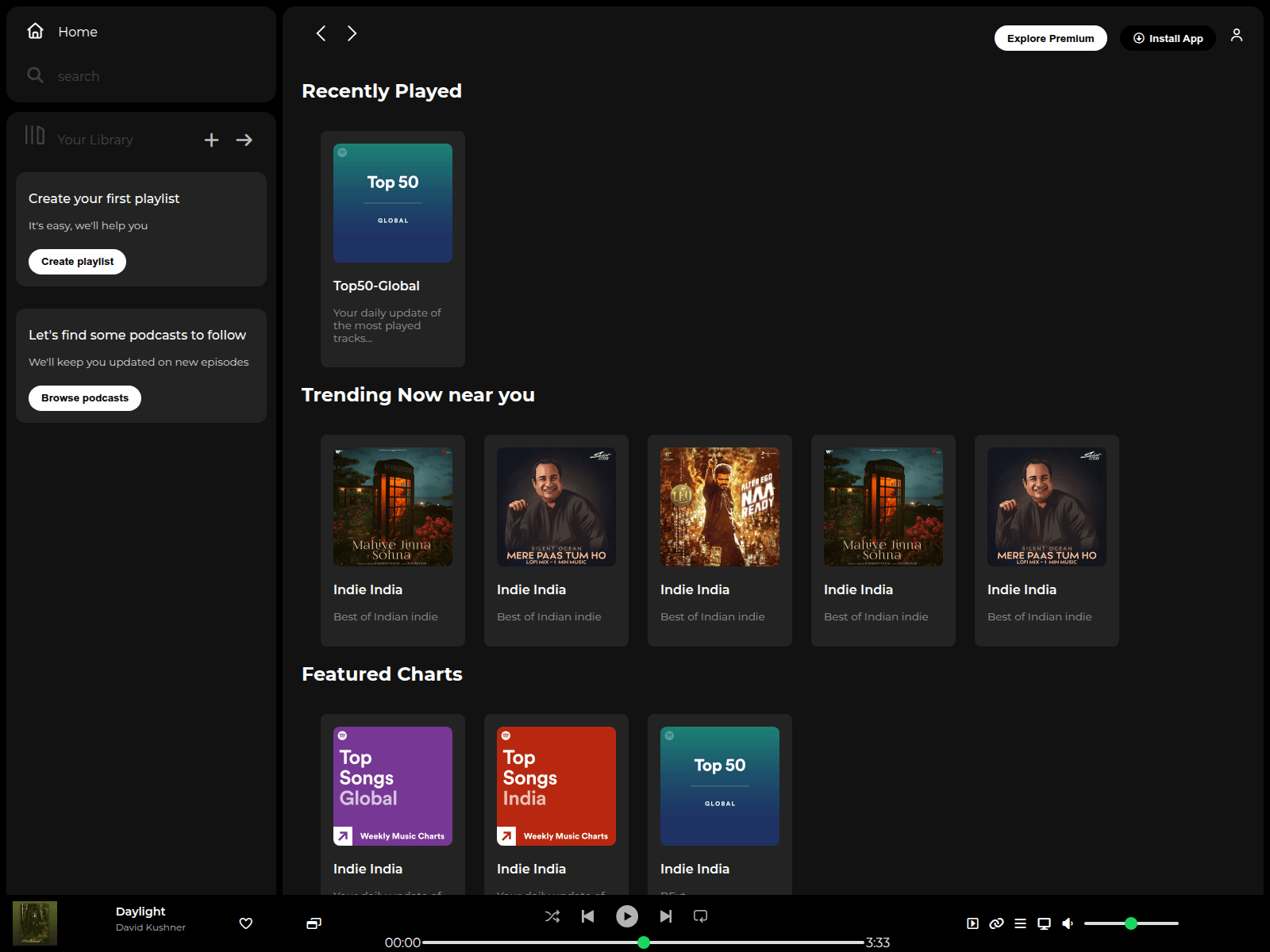Open the queue list icon
The width and height of the screenshot is (1270, 952).
tap(1021, 923)
